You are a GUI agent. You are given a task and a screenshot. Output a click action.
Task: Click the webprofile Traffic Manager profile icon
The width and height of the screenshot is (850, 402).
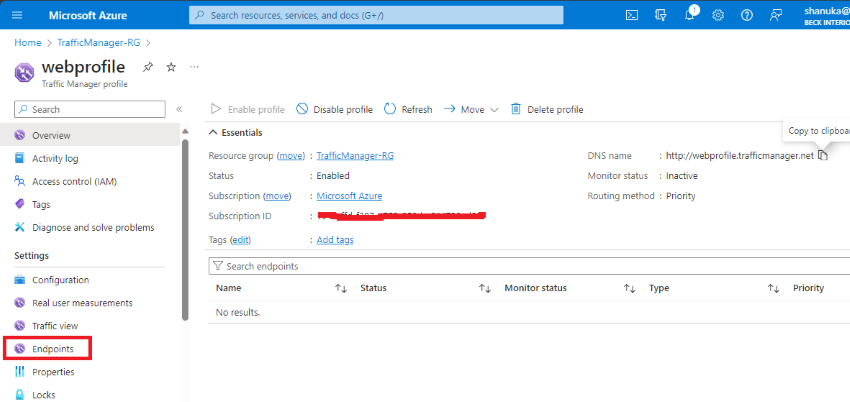tap(24, 73)
